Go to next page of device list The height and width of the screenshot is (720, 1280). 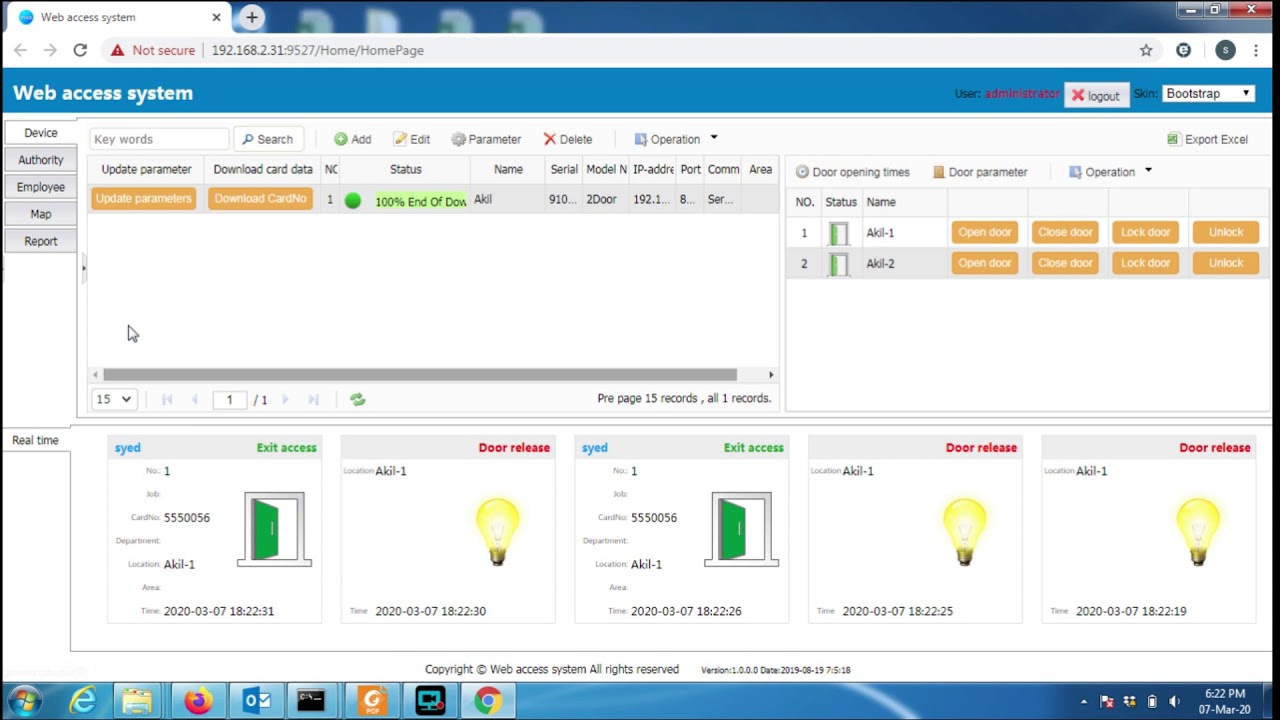(x=285, y=399)
